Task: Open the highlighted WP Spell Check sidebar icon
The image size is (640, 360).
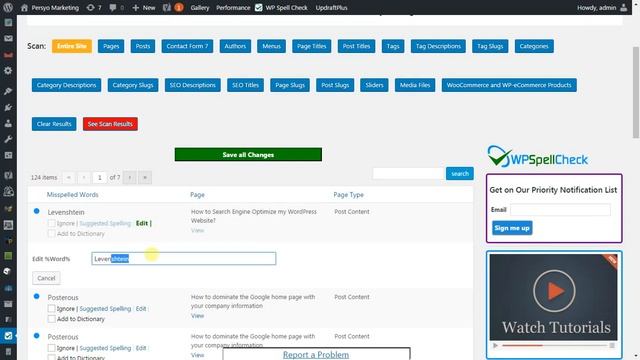Action: coord(8,336)
